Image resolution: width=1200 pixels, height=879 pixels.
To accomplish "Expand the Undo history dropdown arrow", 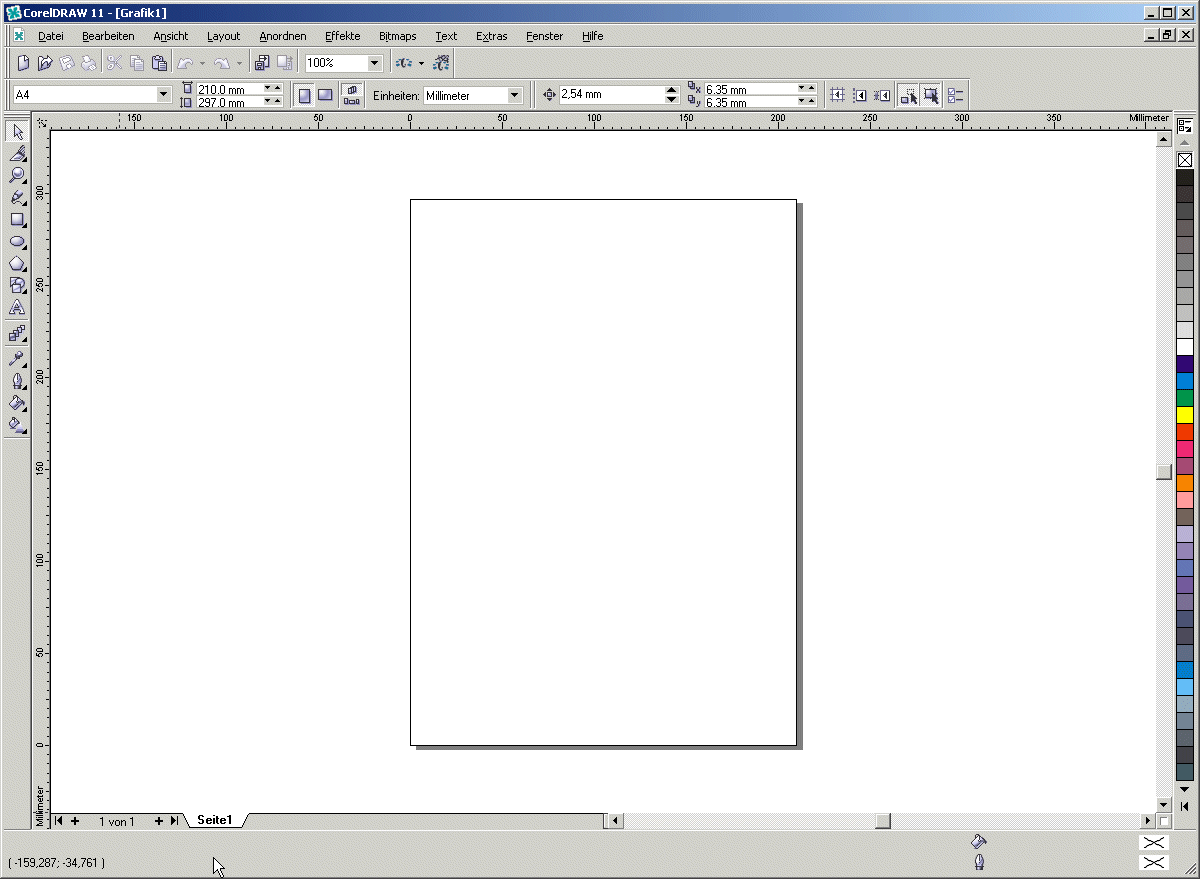I will [202, 63].
